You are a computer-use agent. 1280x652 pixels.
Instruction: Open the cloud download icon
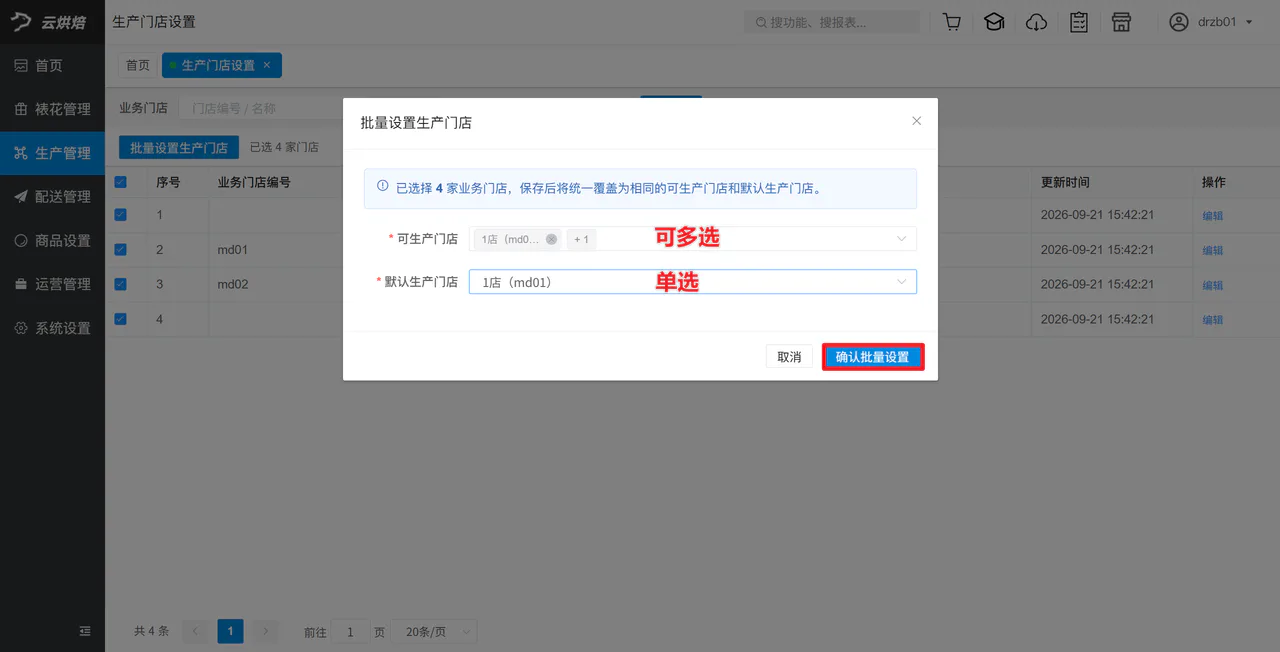coord(1037,22)
